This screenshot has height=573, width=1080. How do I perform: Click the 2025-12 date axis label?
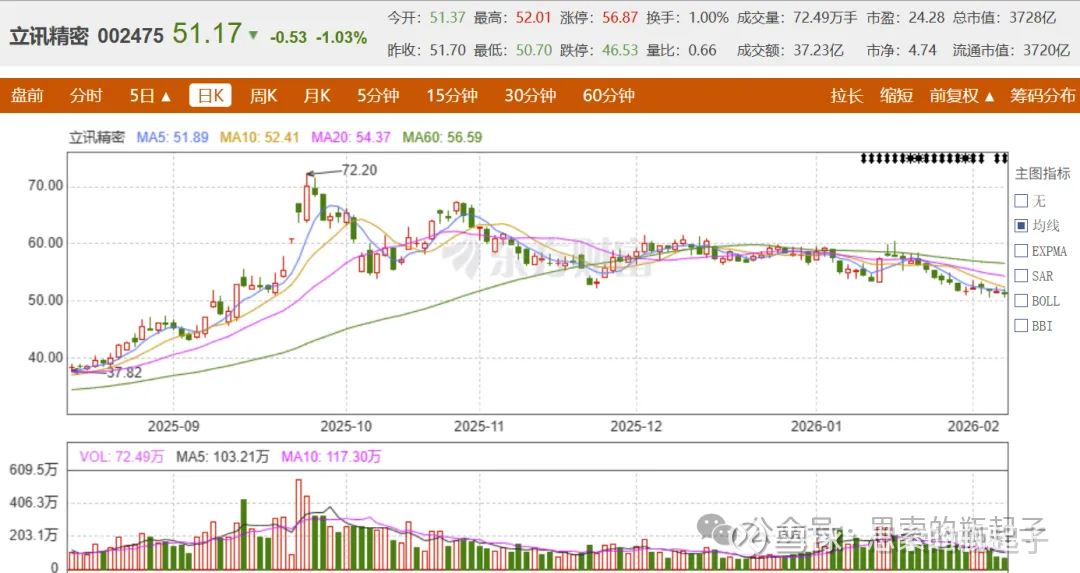636,426
